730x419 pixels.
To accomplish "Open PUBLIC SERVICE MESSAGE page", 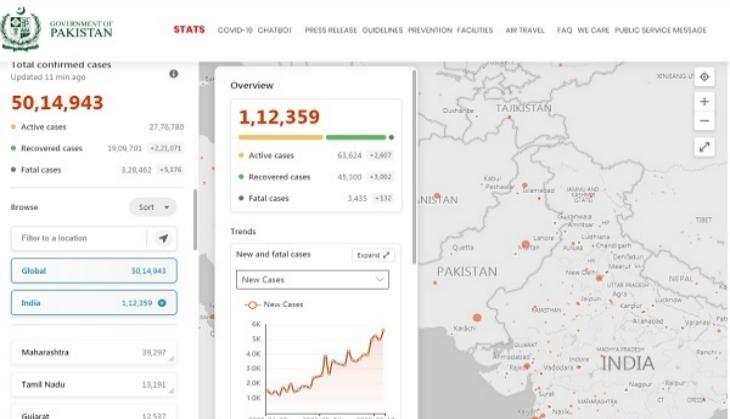I will [660, 30].
